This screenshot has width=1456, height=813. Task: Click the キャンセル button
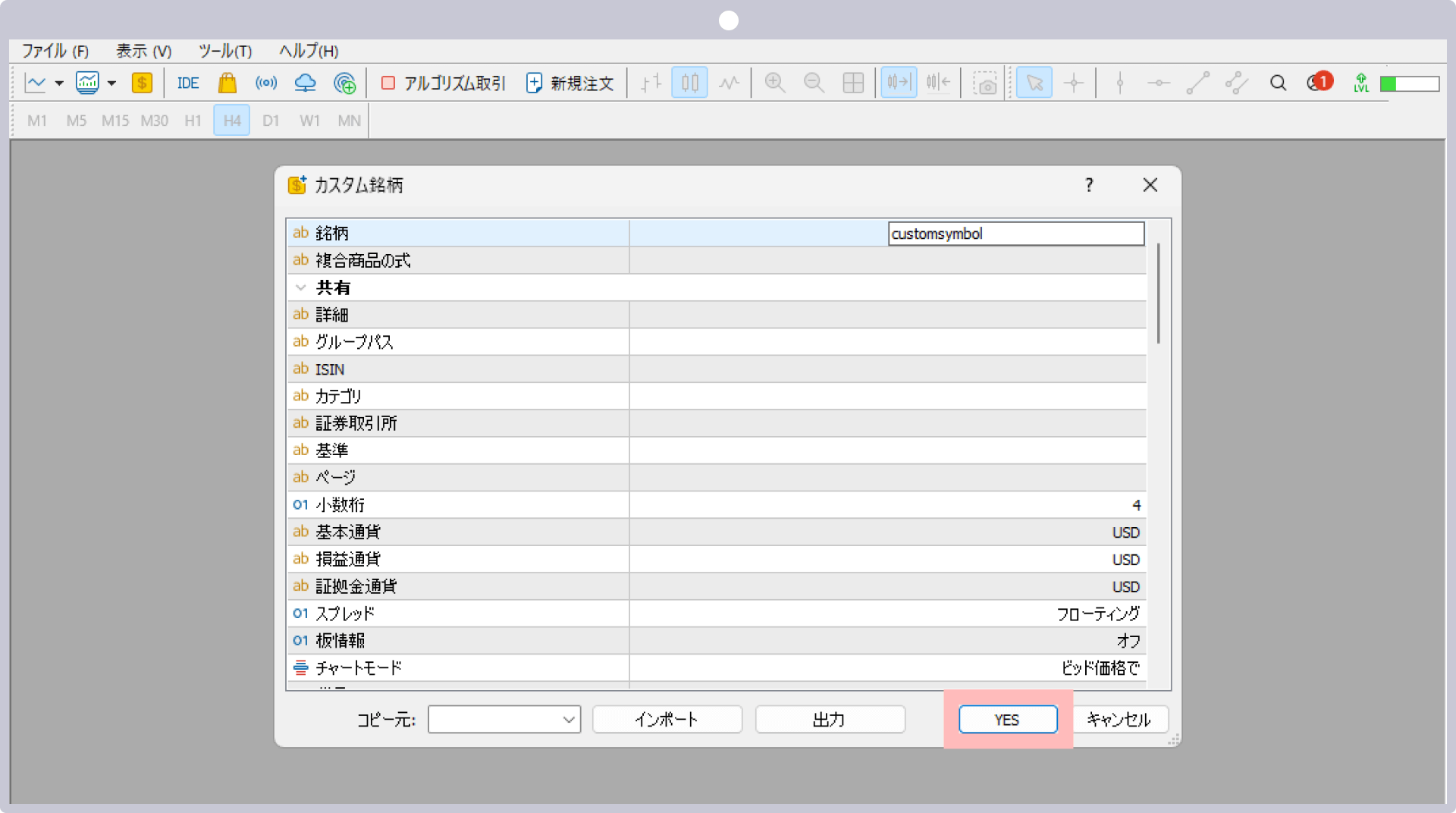coord(1119,719)
